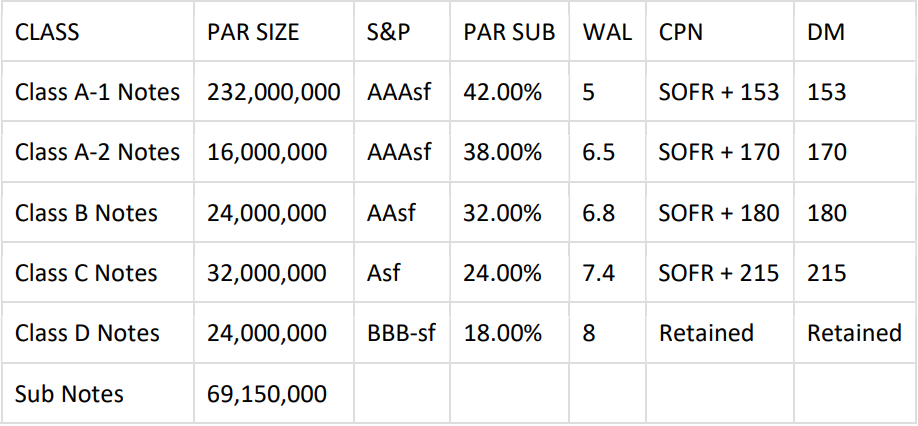
Task: Click the DM column header
Action: point(825,32)
